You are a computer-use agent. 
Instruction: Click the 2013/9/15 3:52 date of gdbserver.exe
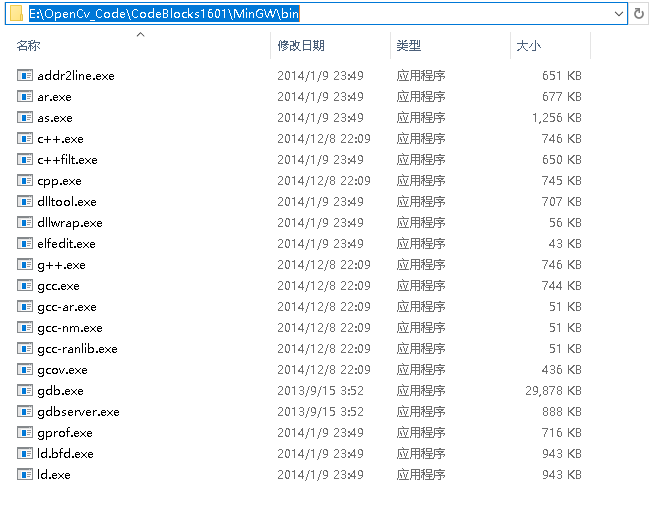[x=320, y=412]
